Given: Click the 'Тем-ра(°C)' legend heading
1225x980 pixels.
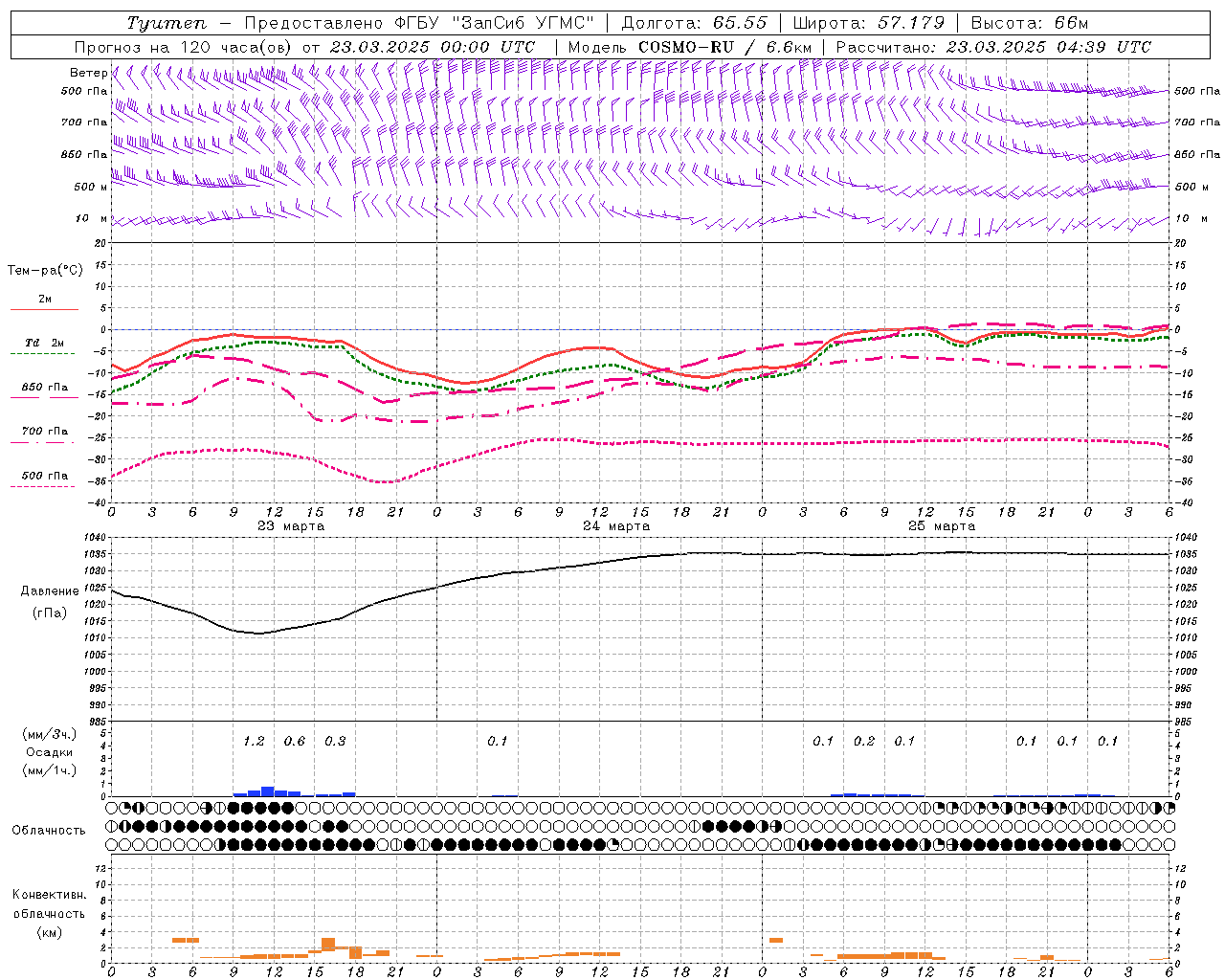Looking at the screenshot, I should pos(45,271).
